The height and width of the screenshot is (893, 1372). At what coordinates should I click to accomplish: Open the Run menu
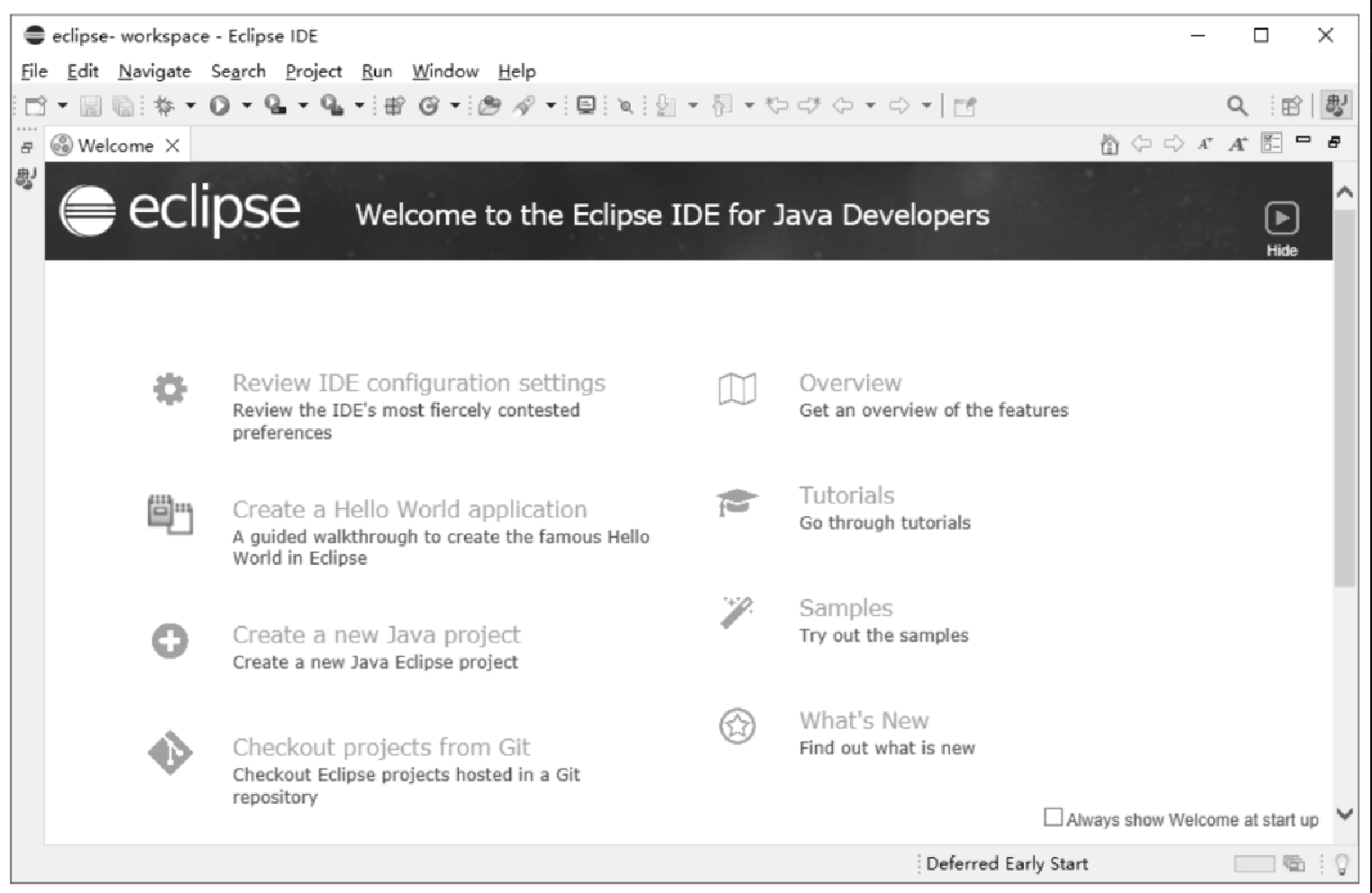[377, 71]
